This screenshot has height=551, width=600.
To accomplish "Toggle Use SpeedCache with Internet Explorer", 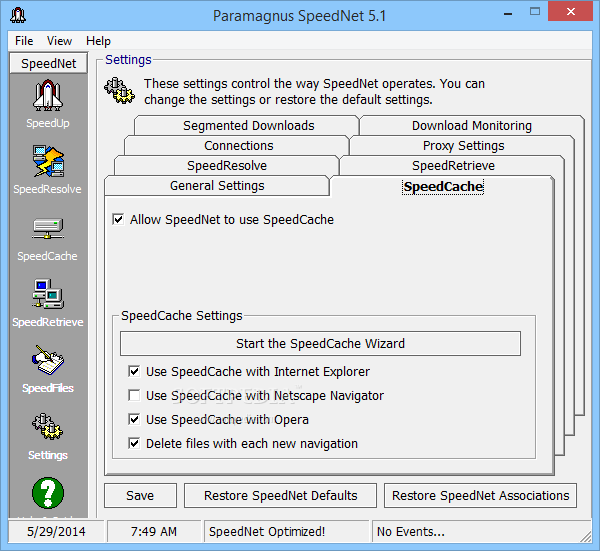I will [x=134, y=372].
